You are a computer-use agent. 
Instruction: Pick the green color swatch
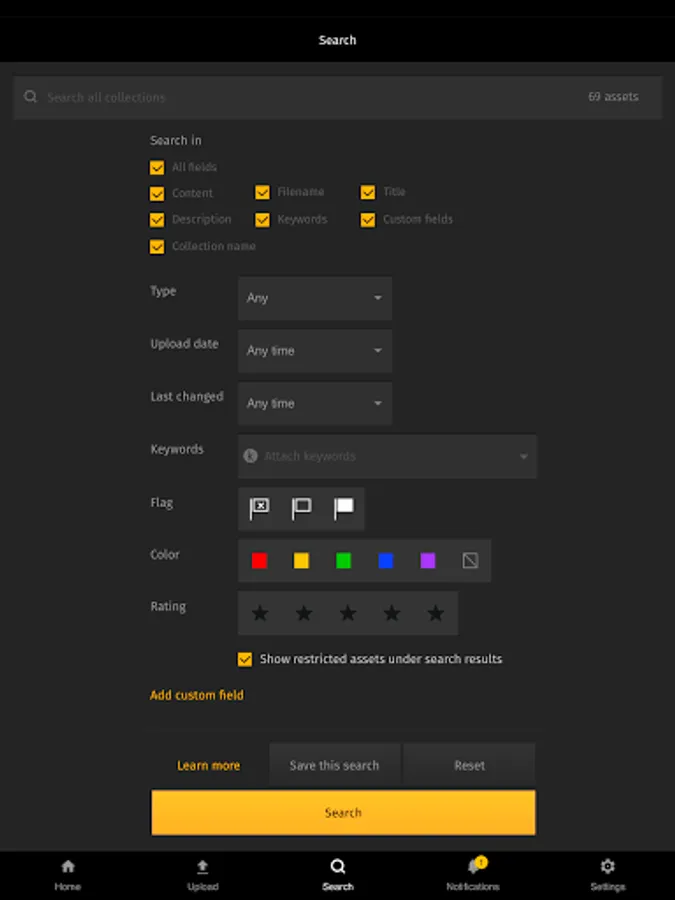tap(344, 560)
